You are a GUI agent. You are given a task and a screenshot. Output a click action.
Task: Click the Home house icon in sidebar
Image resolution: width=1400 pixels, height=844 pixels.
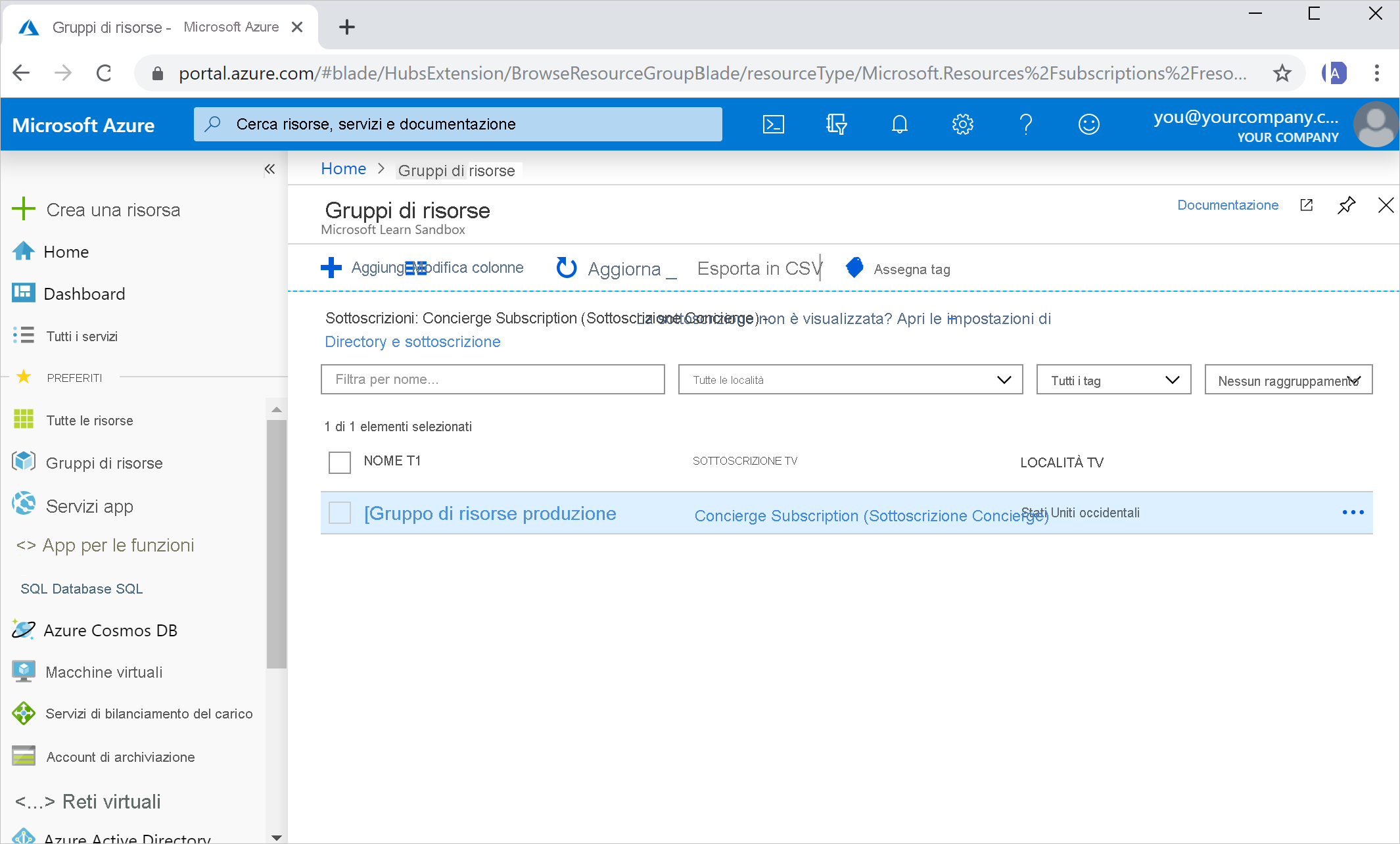coord(24,251)
